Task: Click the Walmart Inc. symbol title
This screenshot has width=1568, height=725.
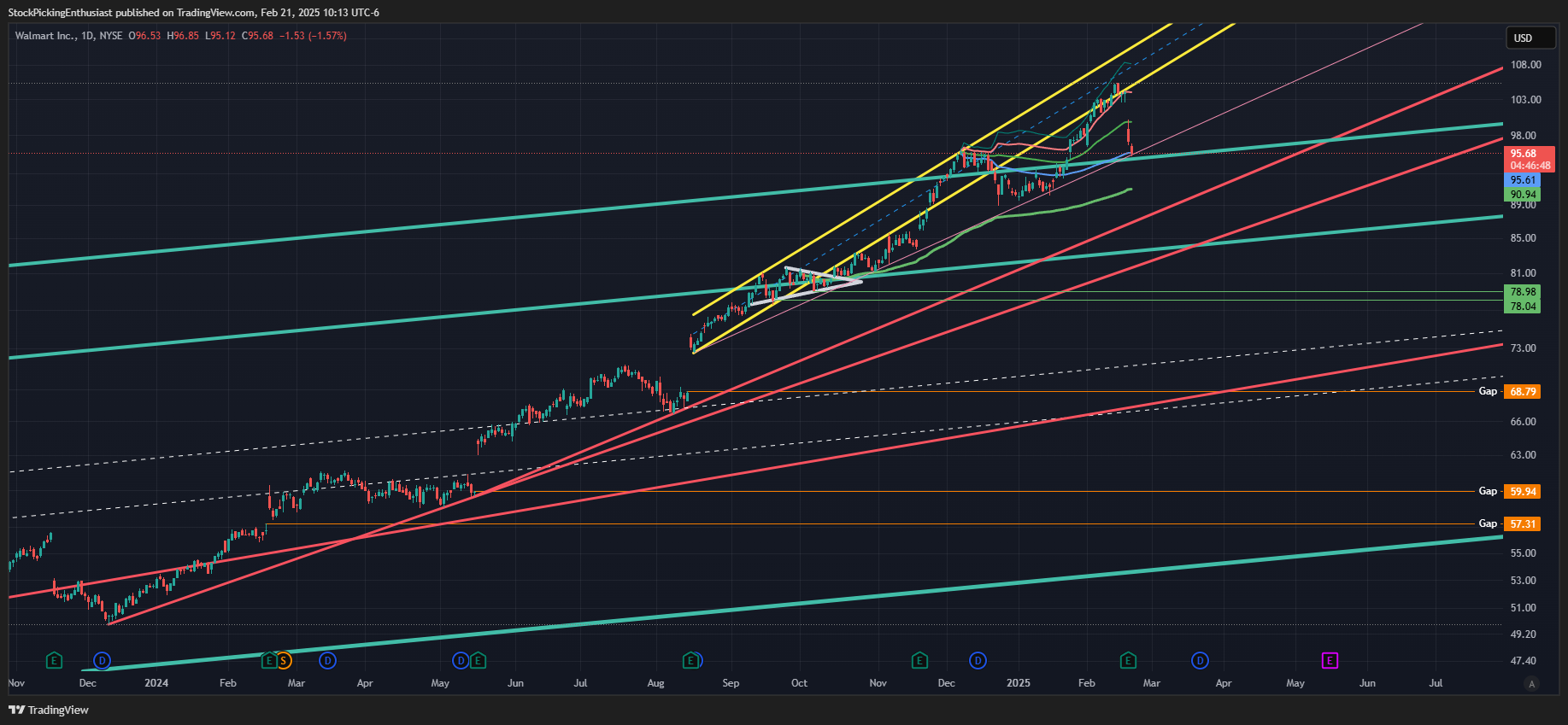Action: tap(45, 36)
